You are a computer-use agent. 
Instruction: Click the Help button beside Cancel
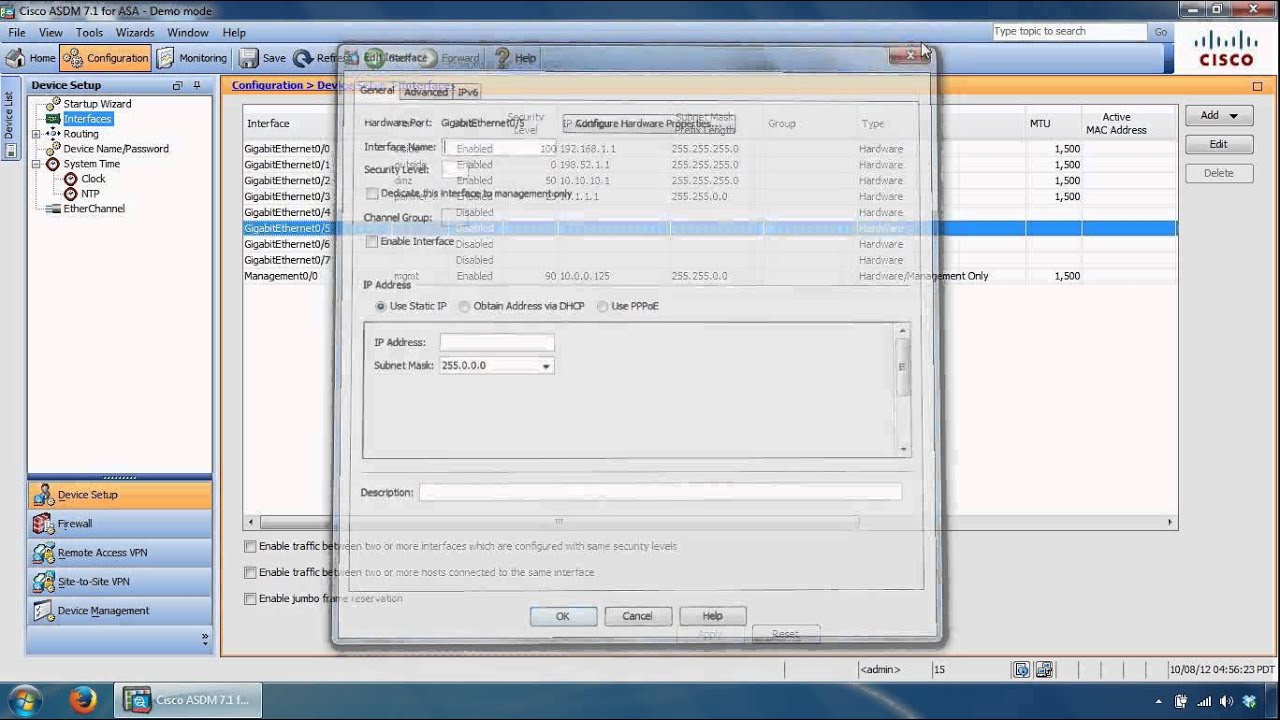(x=712, y=616)
